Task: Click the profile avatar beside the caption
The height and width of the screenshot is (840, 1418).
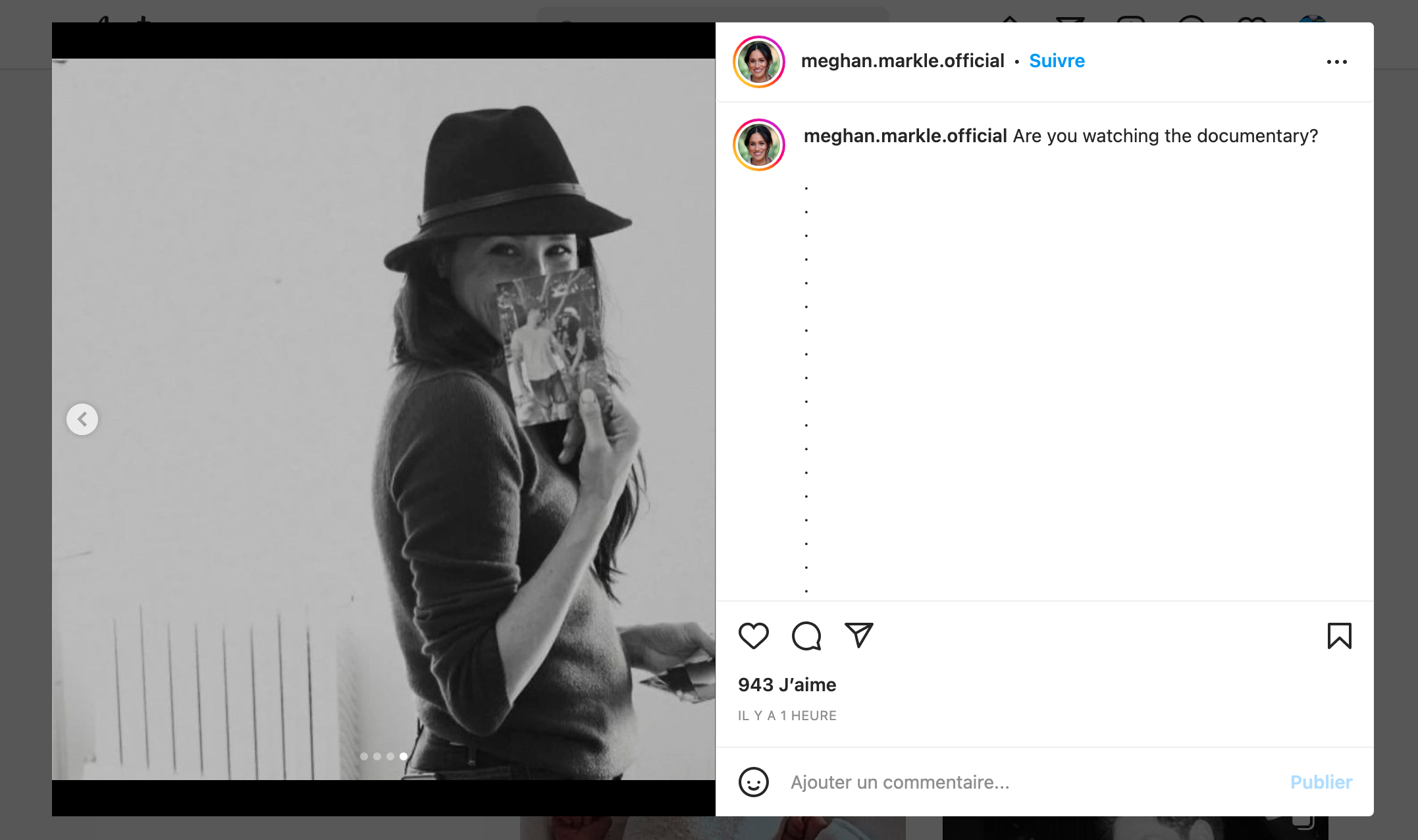Action: pyautogui.click(x=758, y=145)
